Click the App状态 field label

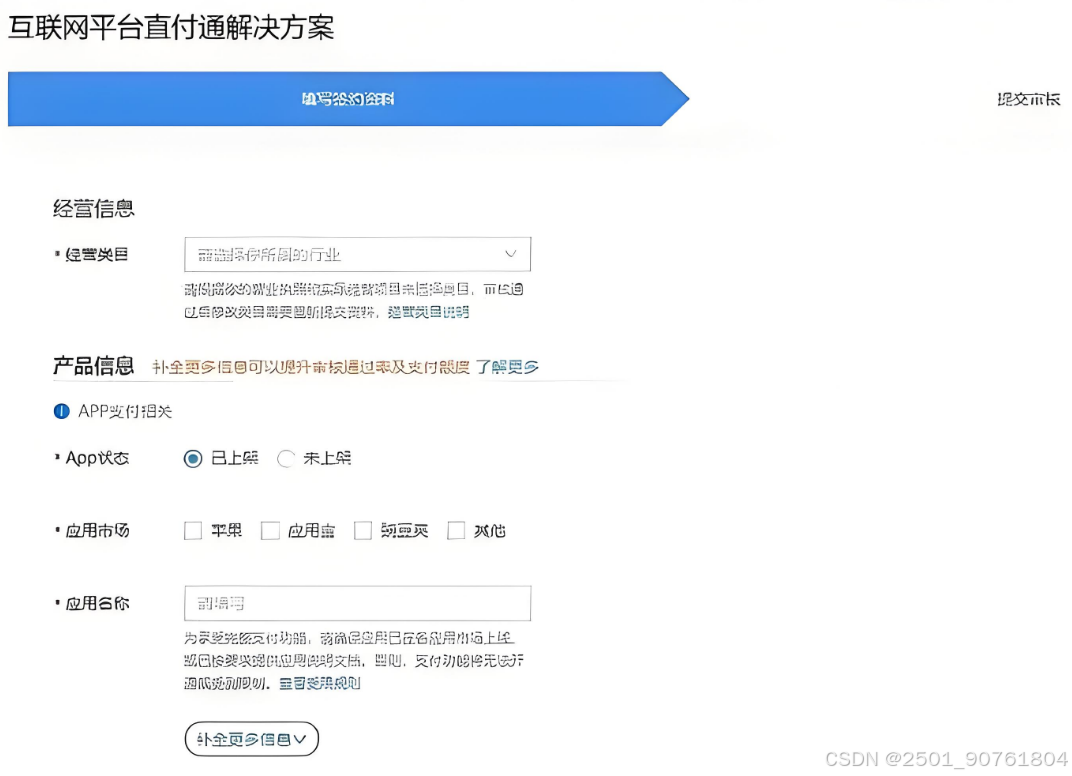coord(97,458)
